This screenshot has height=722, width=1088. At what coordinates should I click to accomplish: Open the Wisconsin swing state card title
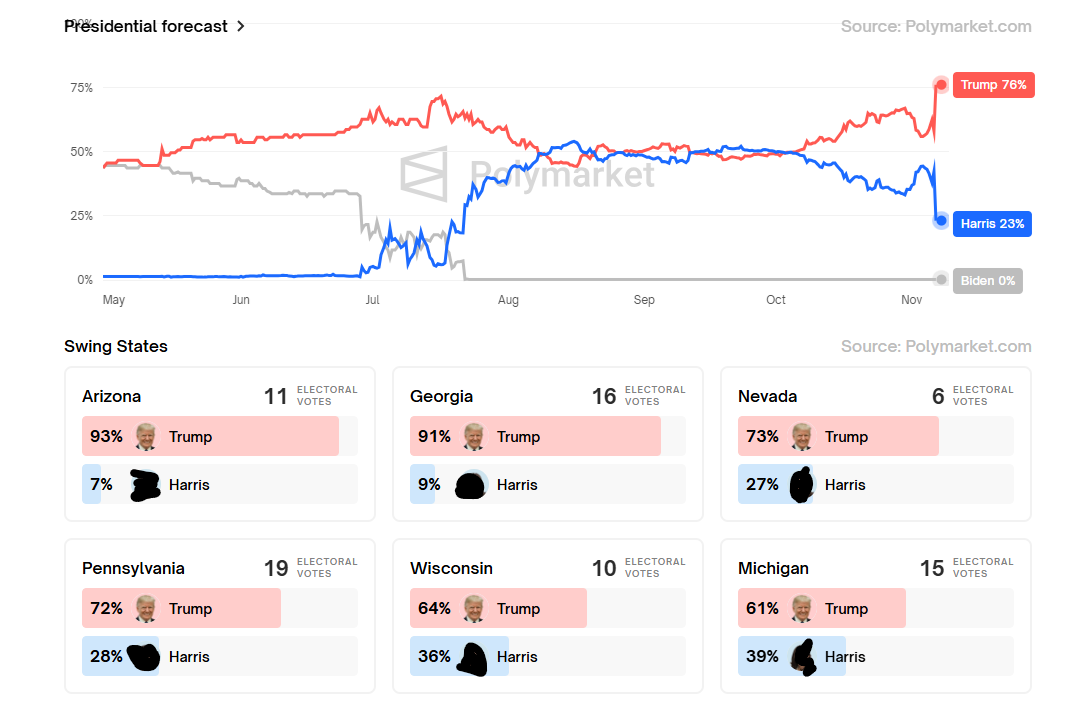(x=451, y=568)
